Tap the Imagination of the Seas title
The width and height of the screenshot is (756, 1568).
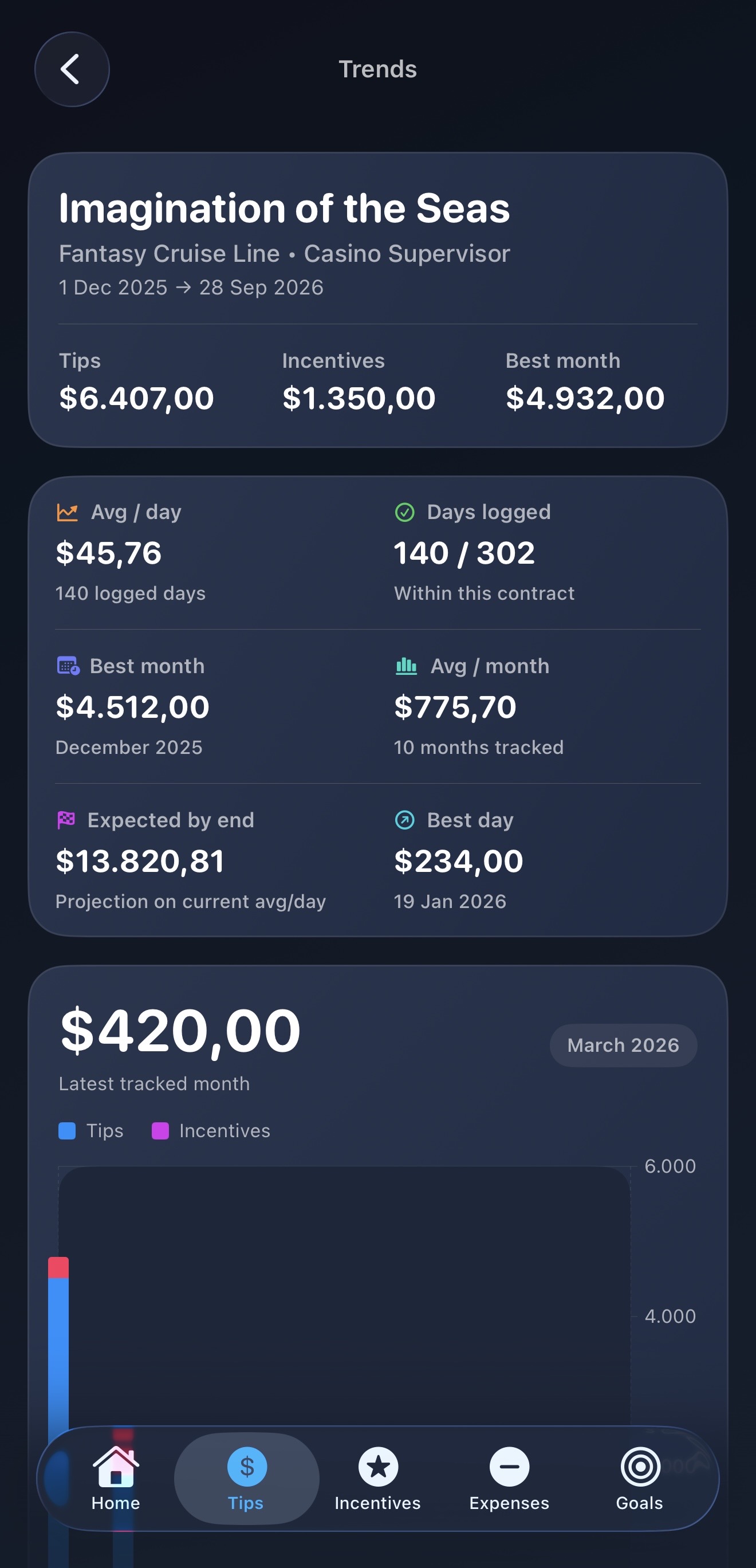[284, 208]
